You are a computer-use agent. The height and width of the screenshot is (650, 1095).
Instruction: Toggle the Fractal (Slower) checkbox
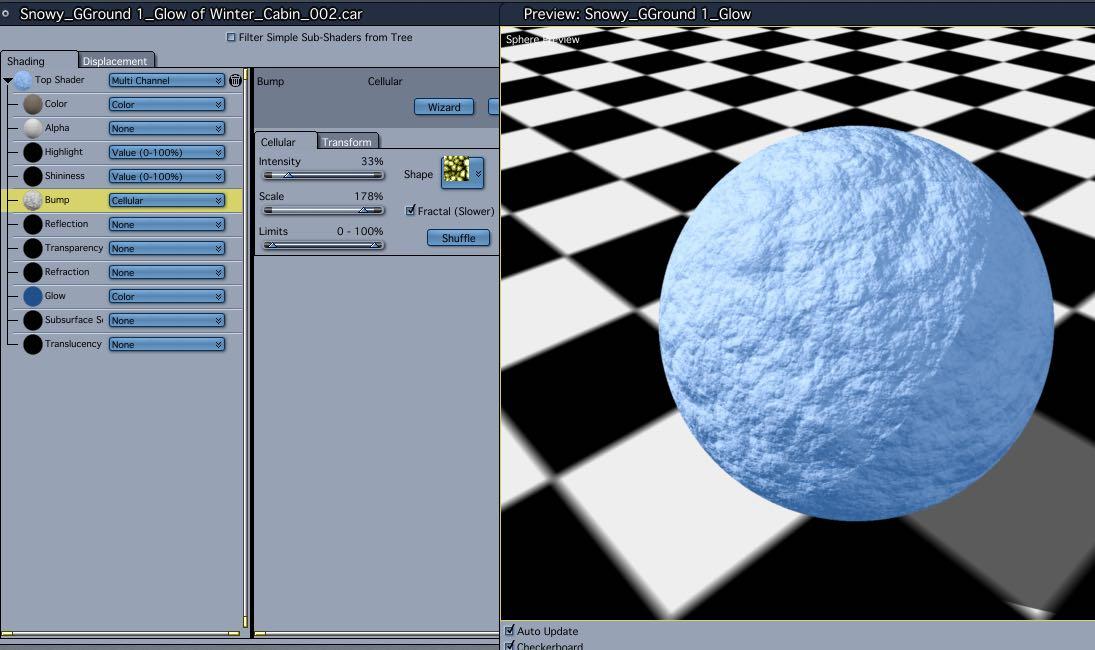(411, 210)
